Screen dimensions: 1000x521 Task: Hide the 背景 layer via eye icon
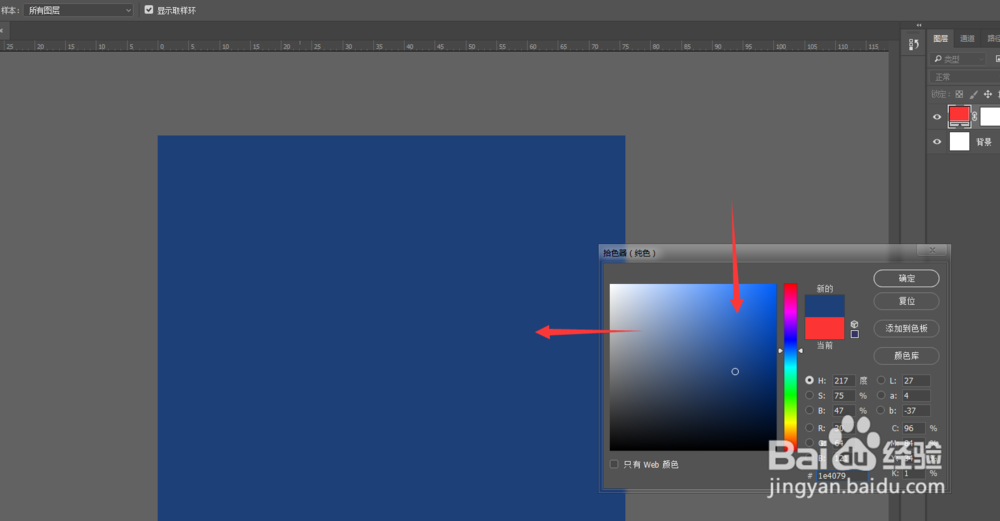(x=937, y=142)
